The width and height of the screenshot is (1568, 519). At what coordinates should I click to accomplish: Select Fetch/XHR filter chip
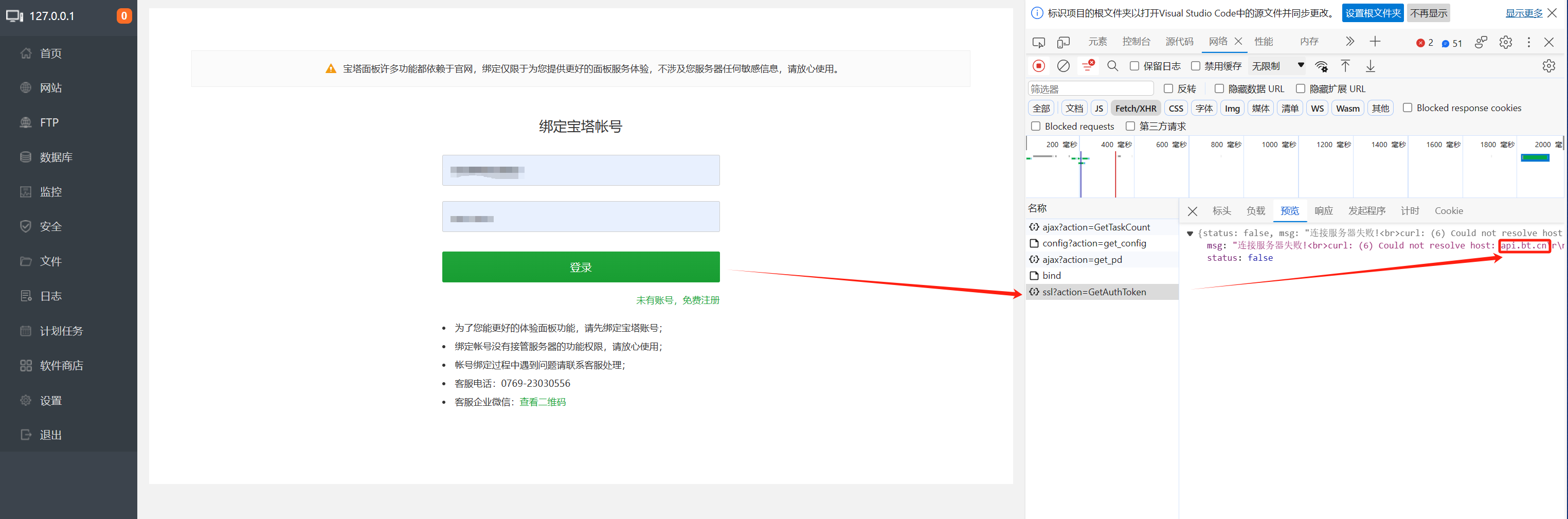(1135, 108)
